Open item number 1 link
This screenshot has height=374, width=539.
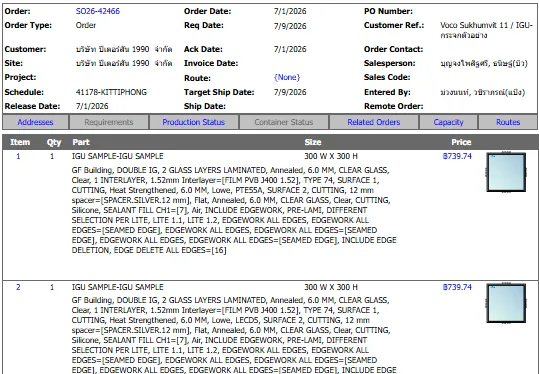[18, 156]
